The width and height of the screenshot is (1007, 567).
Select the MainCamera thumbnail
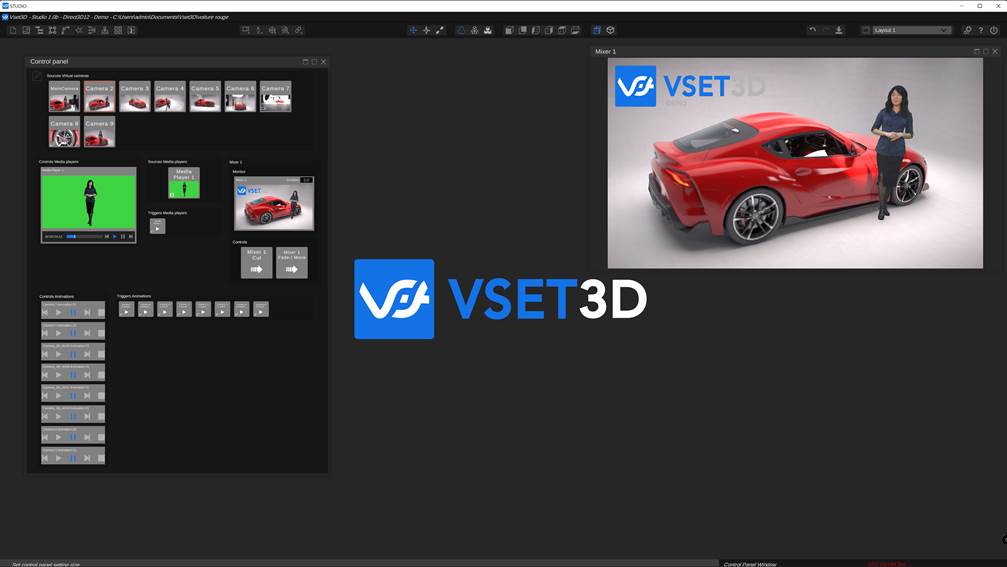(64, 96)
